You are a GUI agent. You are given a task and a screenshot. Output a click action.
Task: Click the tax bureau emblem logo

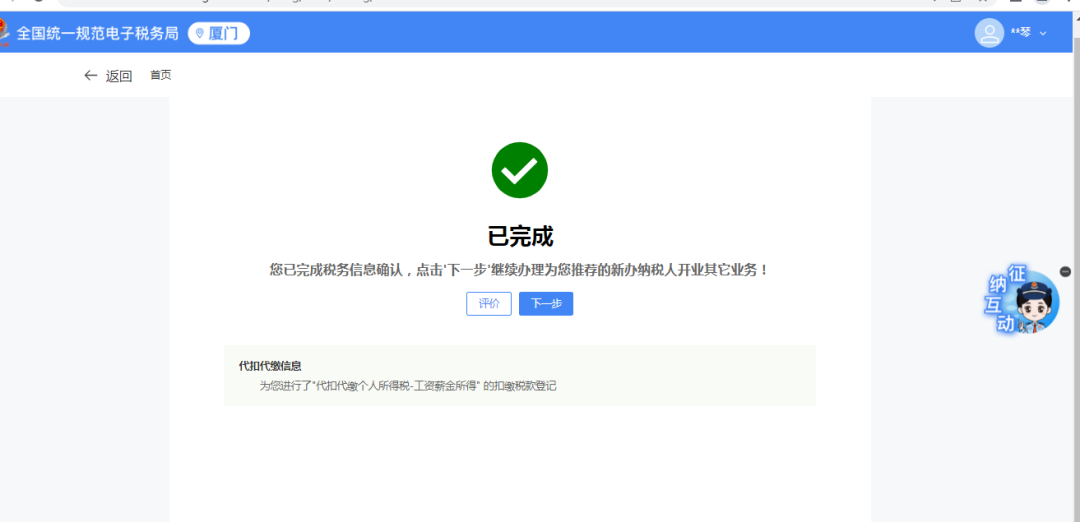4,33
